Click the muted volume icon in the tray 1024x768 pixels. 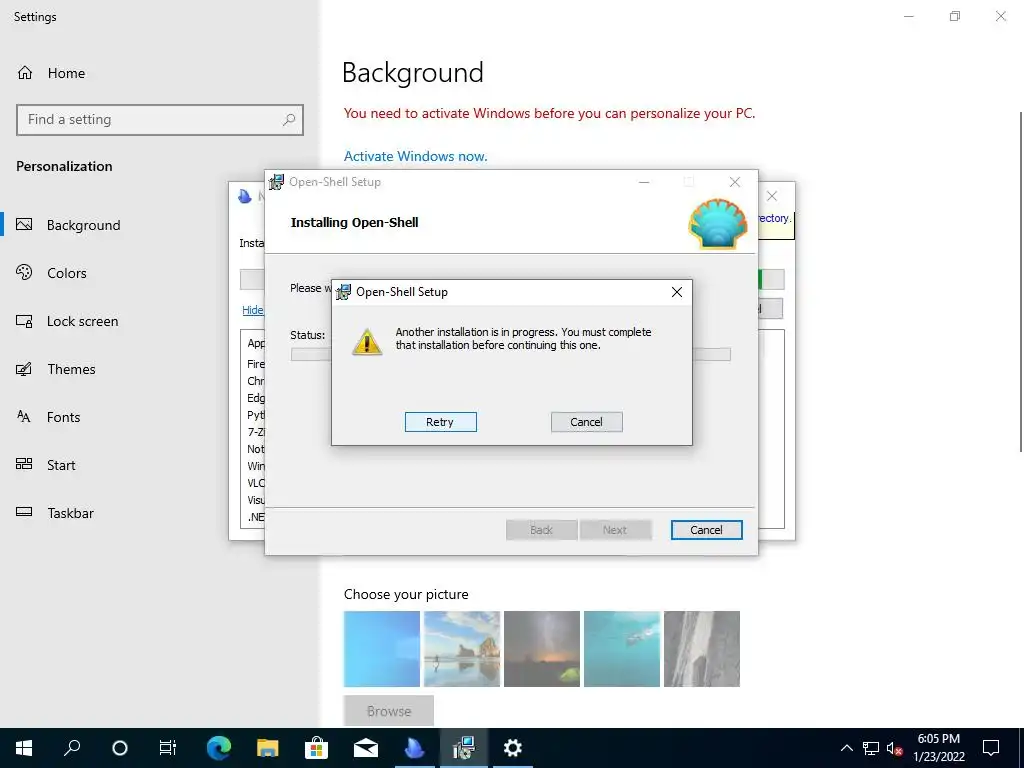pos(894,748)
